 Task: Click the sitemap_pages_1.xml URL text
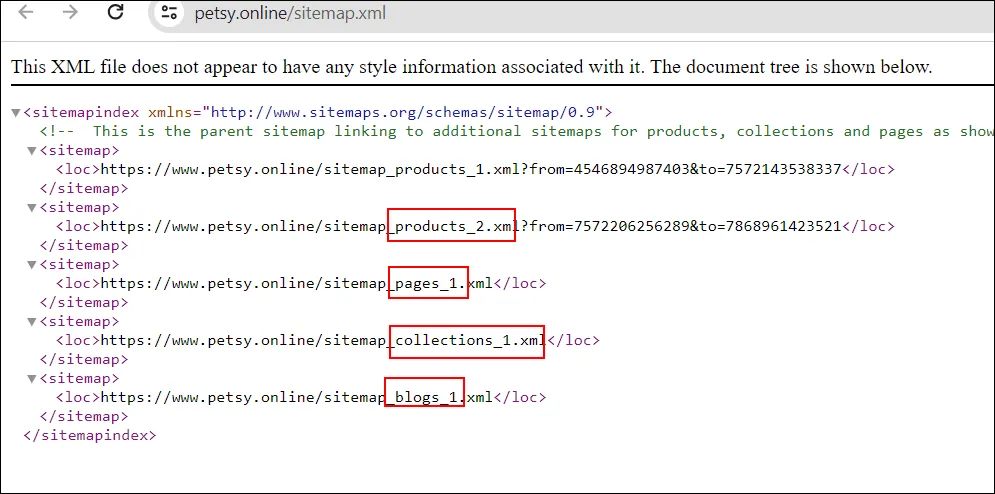(297, 283)
